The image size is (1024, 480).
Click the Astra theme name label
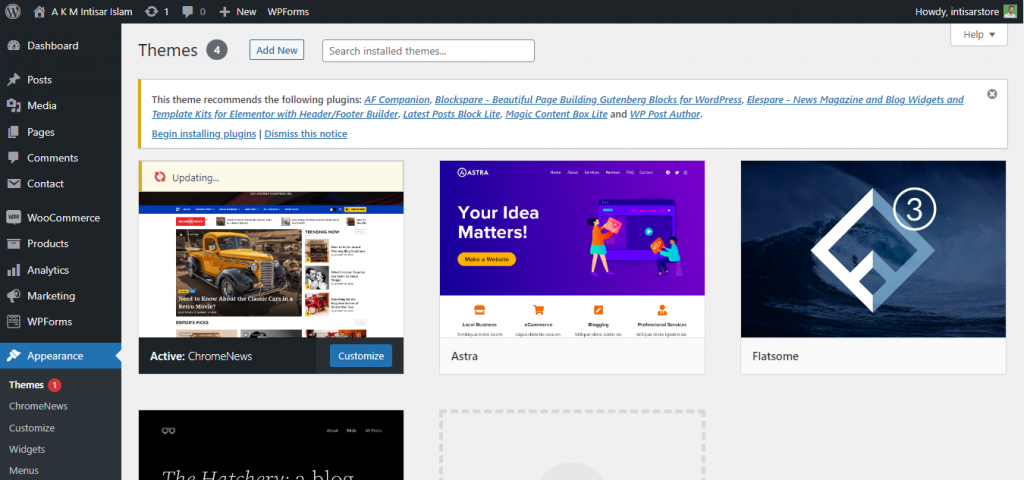pyautogui.click(x=464, y=357)
